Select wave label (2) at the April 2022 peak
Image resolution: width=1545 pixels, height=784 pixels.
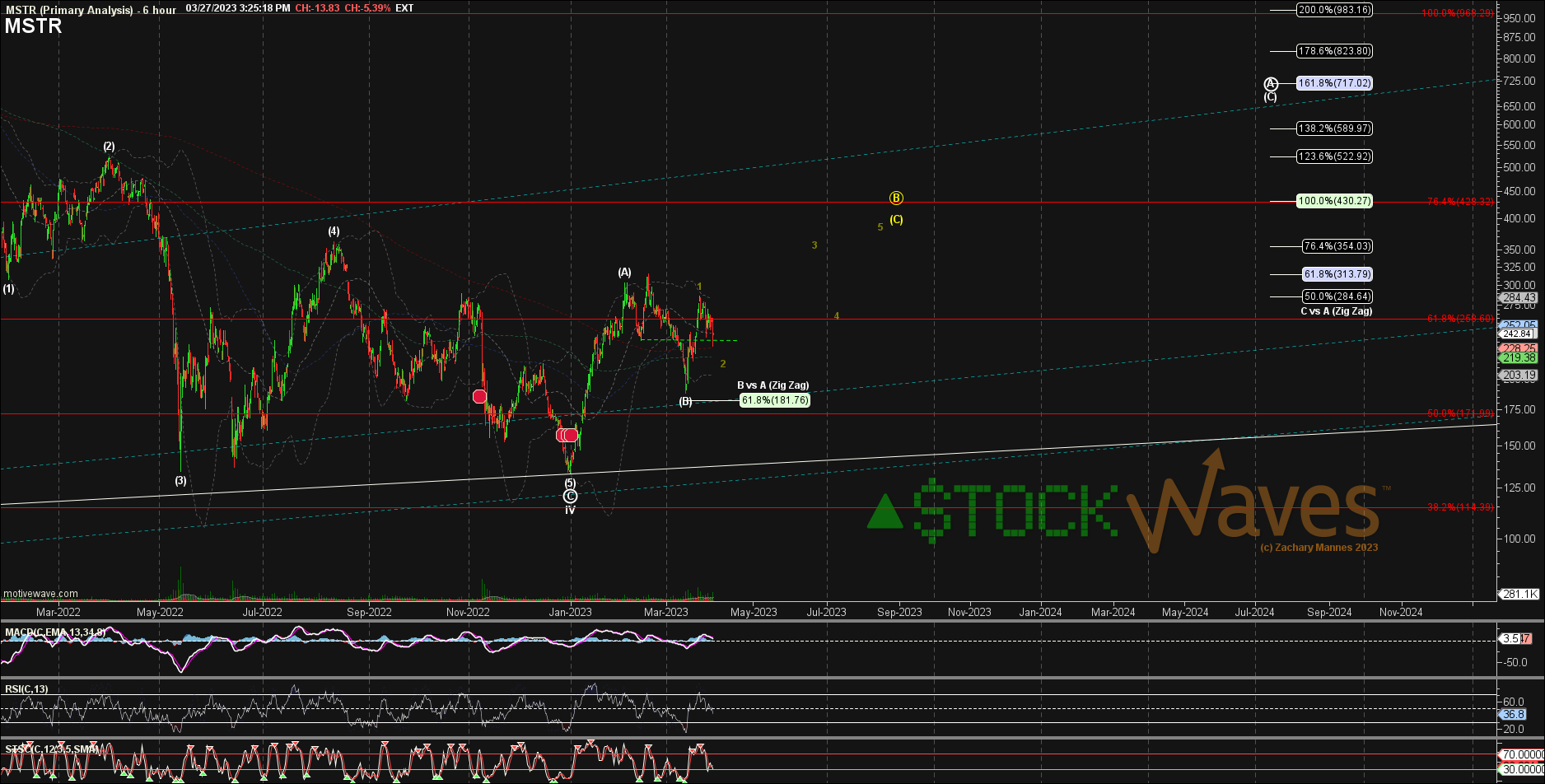(109, 147)
